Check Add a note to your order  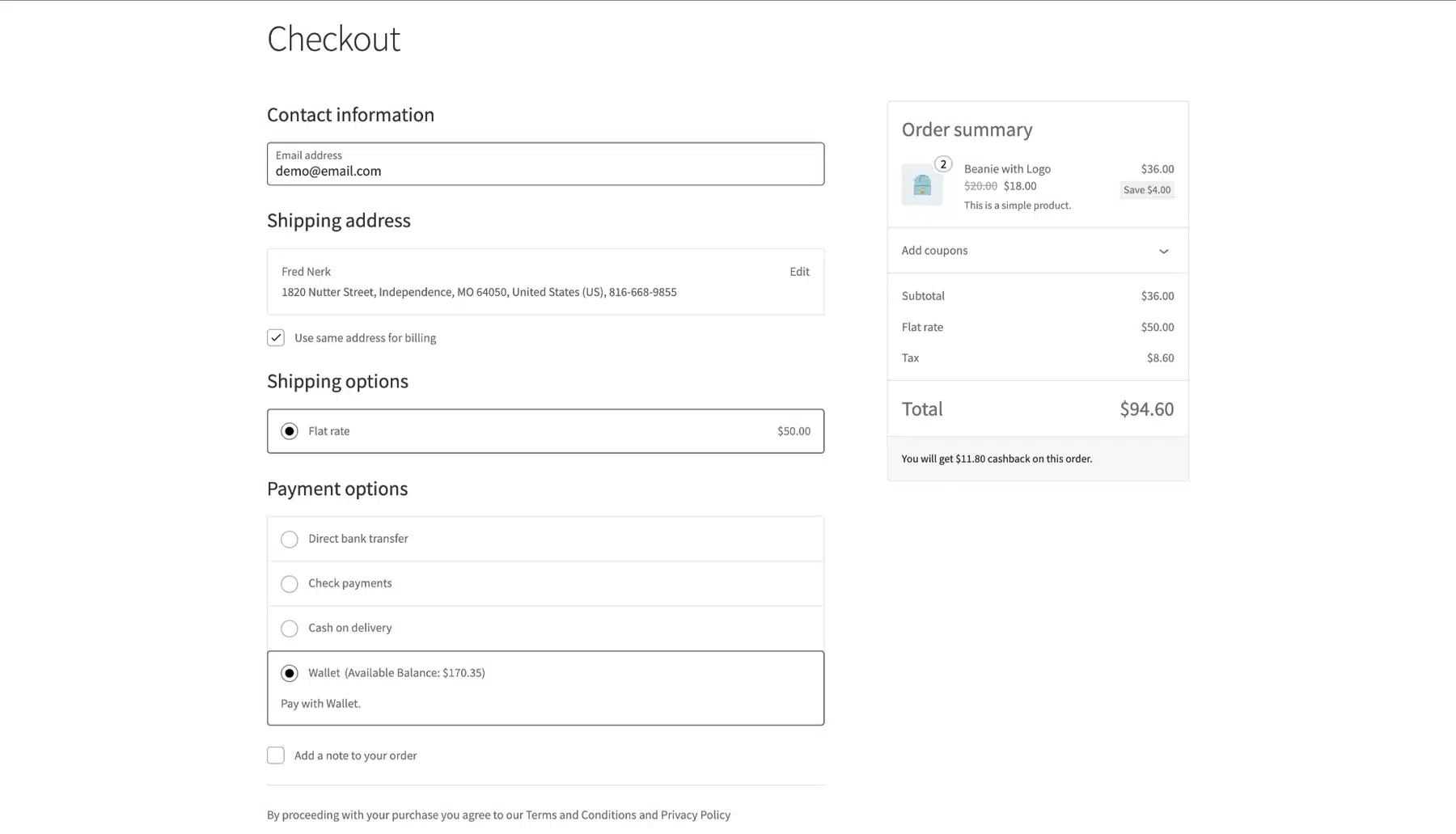pyautogui.click(x=276, y=755)
